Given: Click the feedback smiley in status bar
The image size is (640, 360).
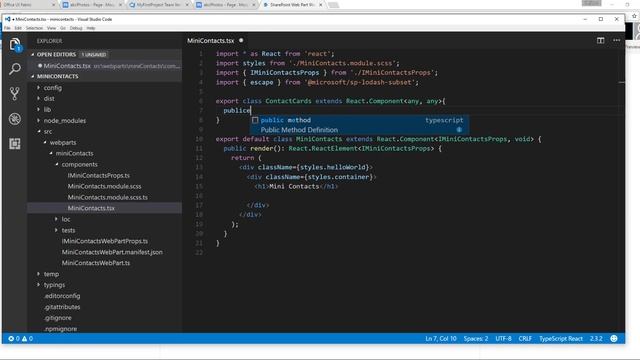Looking at the screenshot, I should (x=614, y=338).
